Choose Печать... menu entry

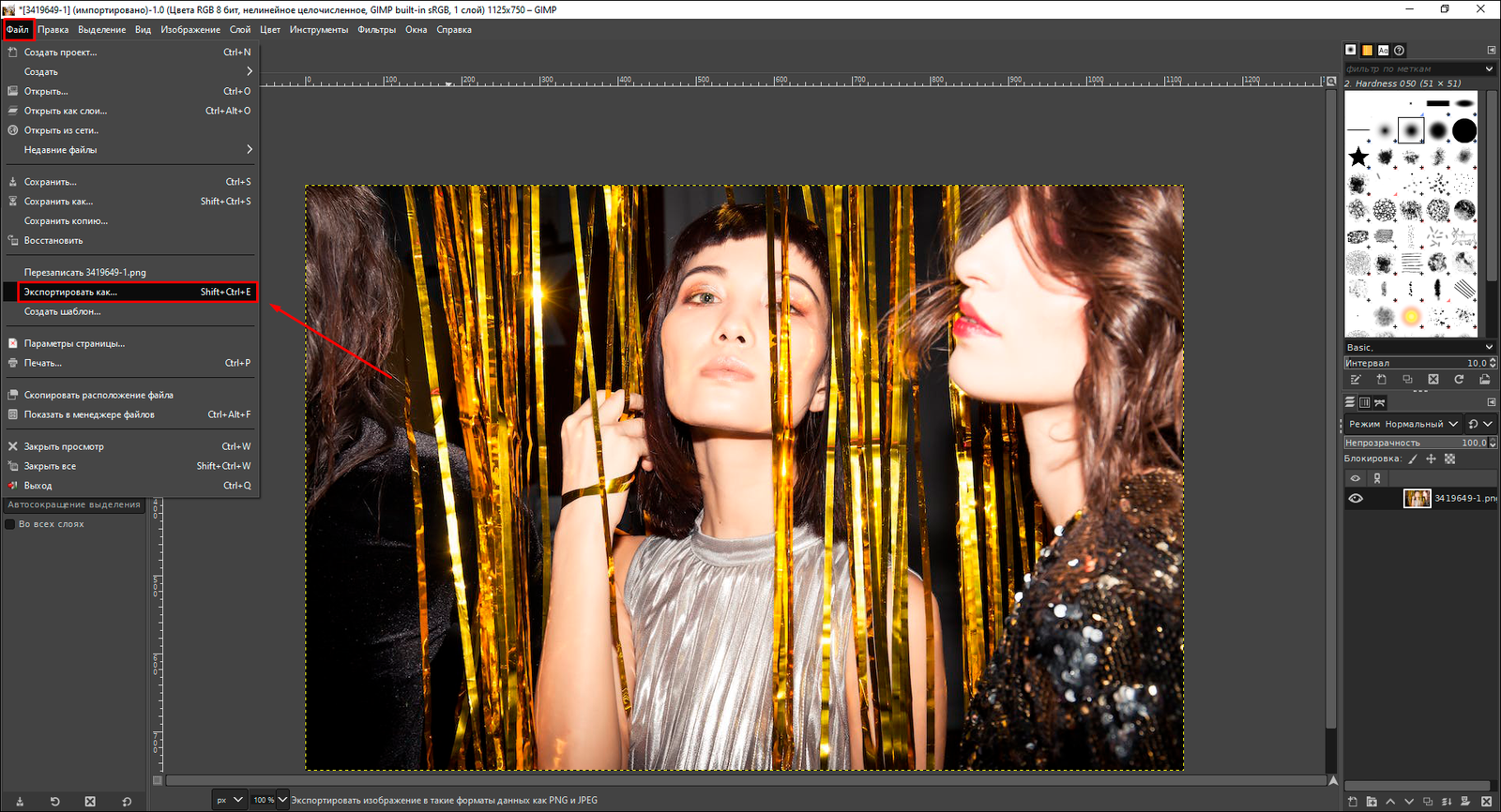tap(130, 363)
